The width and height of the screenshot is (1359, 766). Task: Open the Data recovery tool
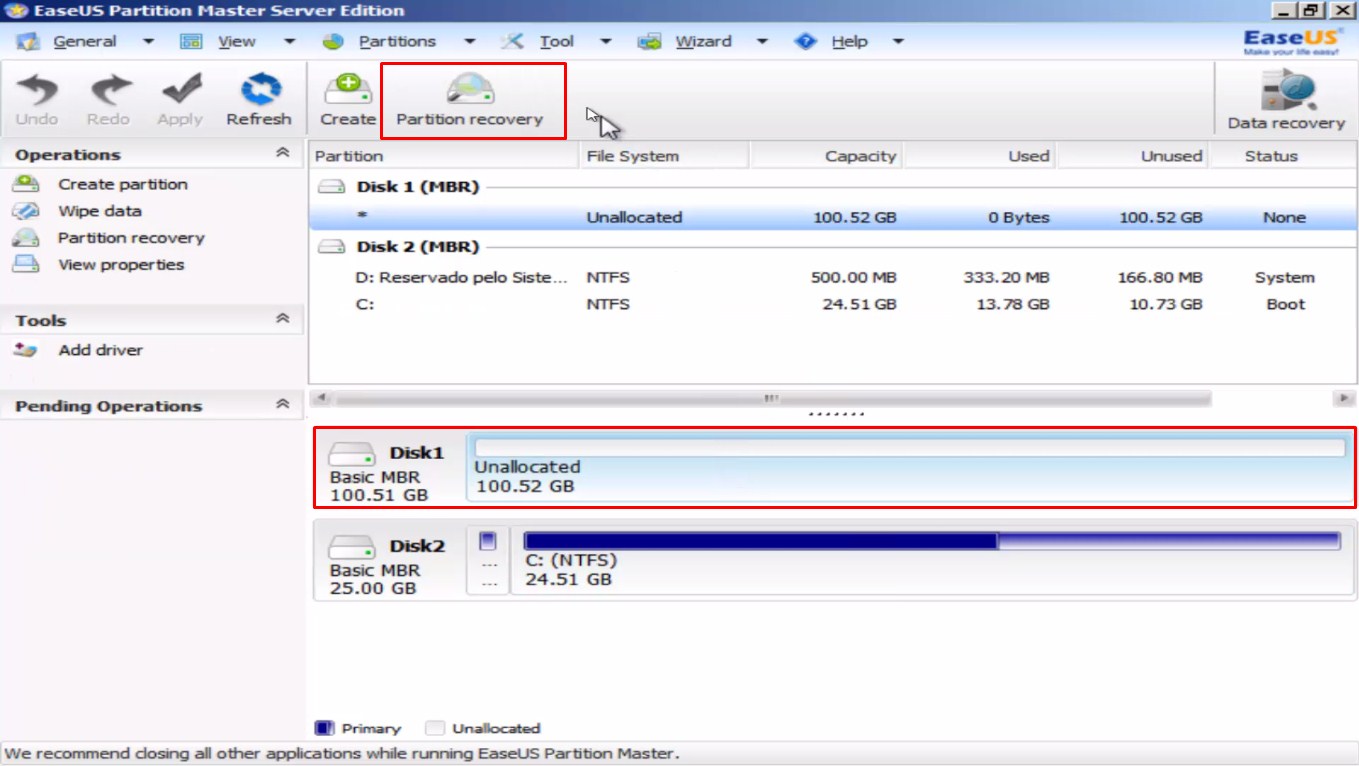(1286, 100)
